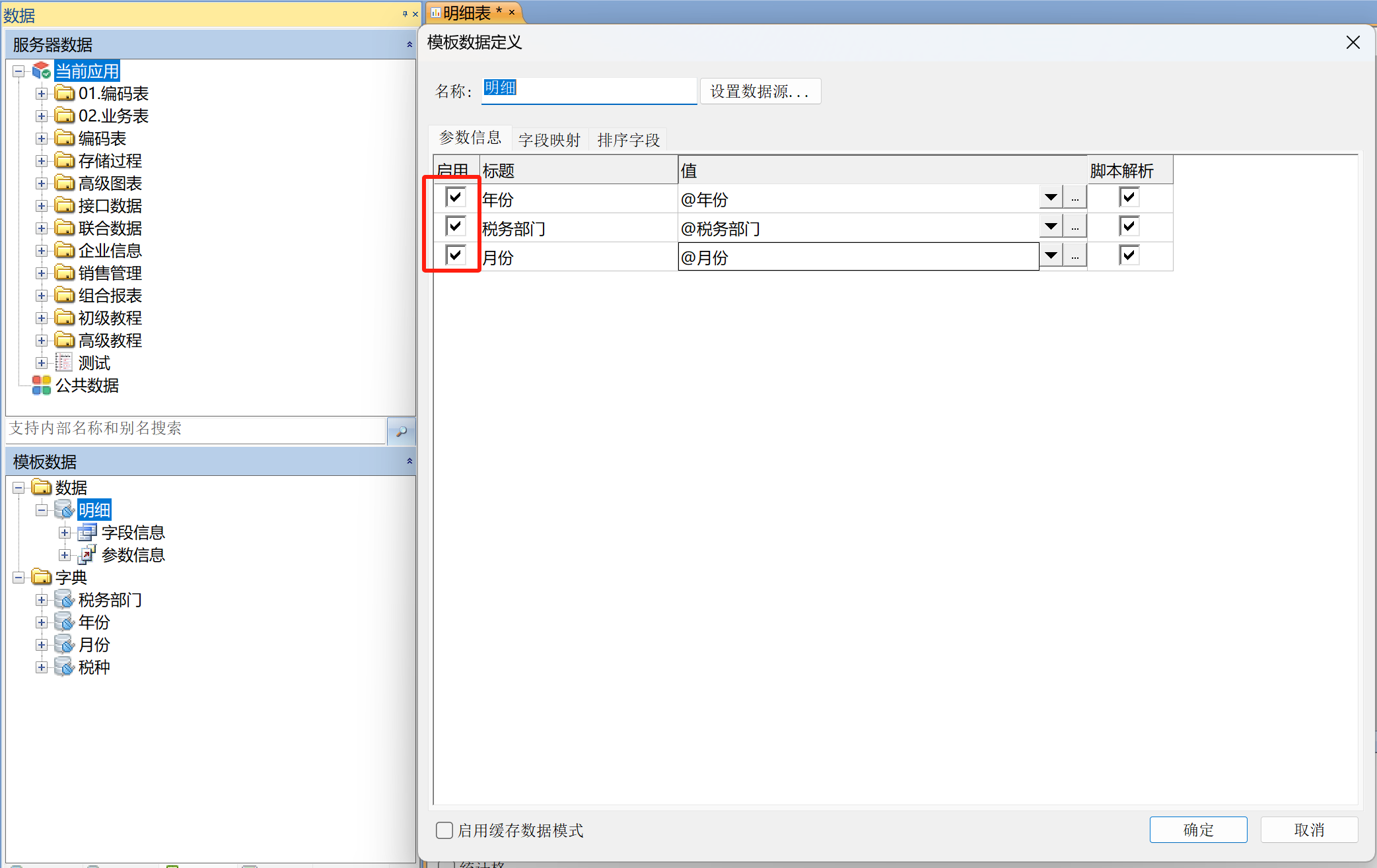This screenshot has width=1377, height=868.
Task: Click the 税种 dictionary database icon
Action: point(64,667)
